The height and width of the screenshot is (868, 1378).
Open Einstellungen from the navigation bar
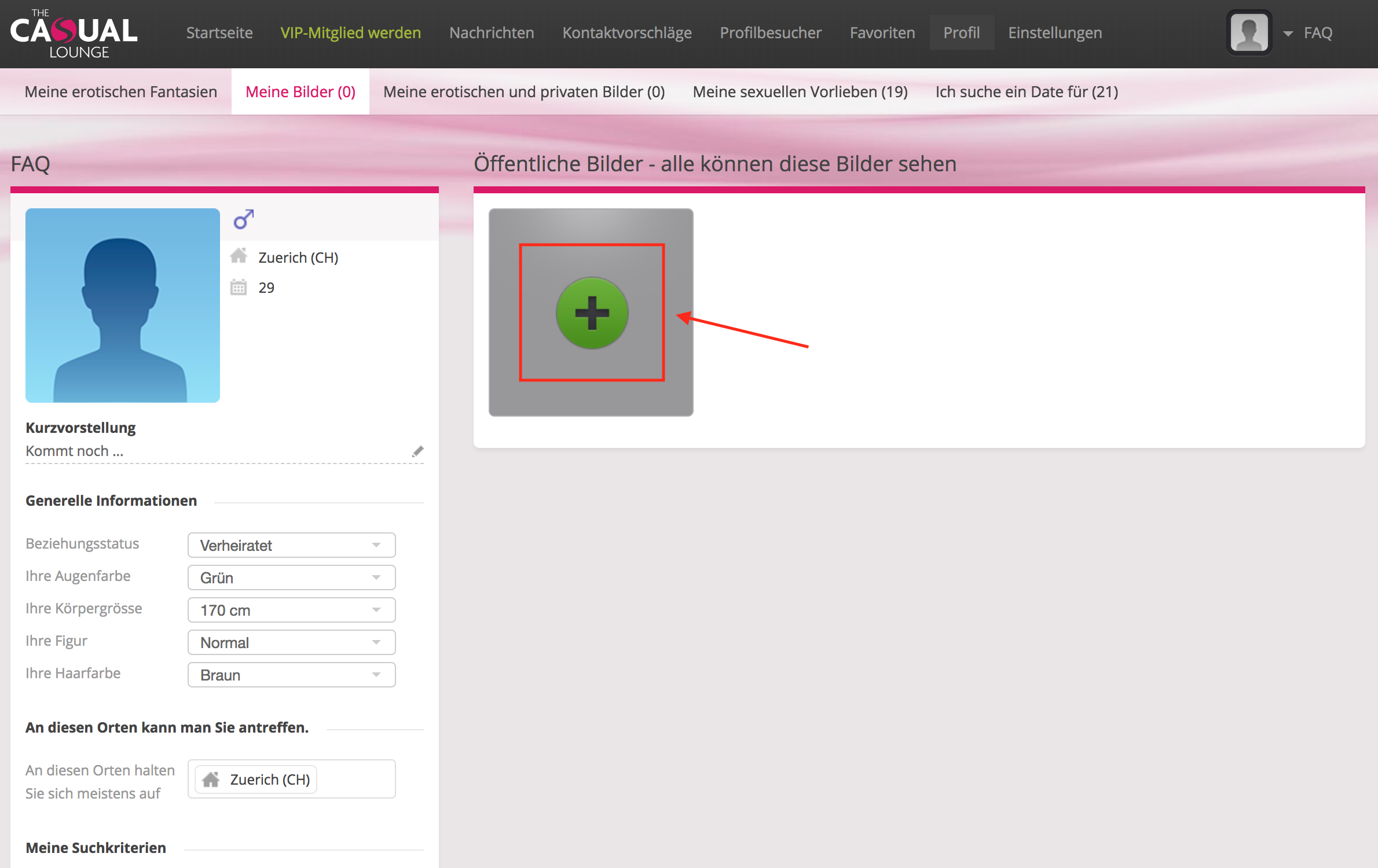tap(1055, 33)
